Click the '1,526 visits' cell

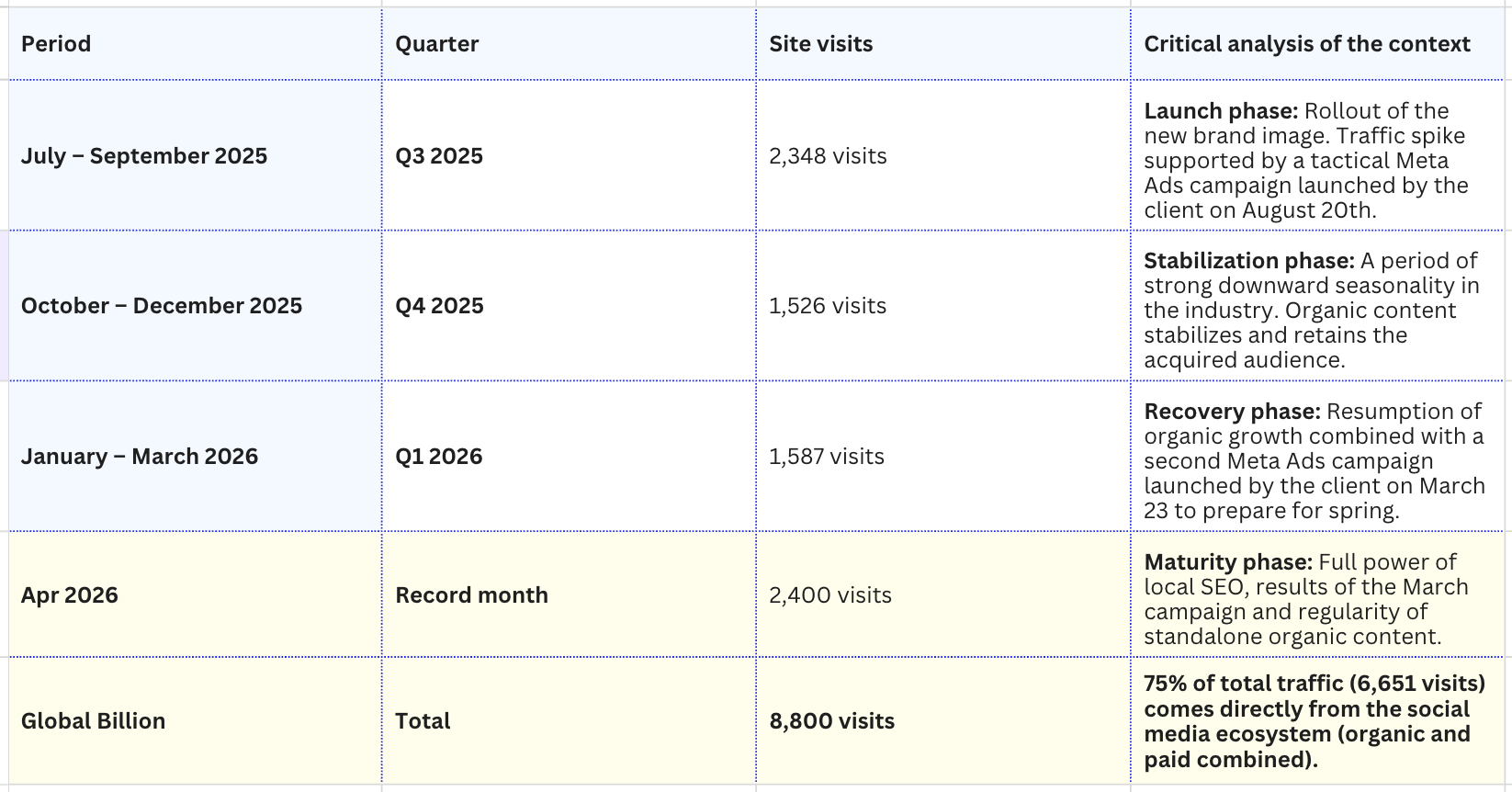[x=942, y=306]
